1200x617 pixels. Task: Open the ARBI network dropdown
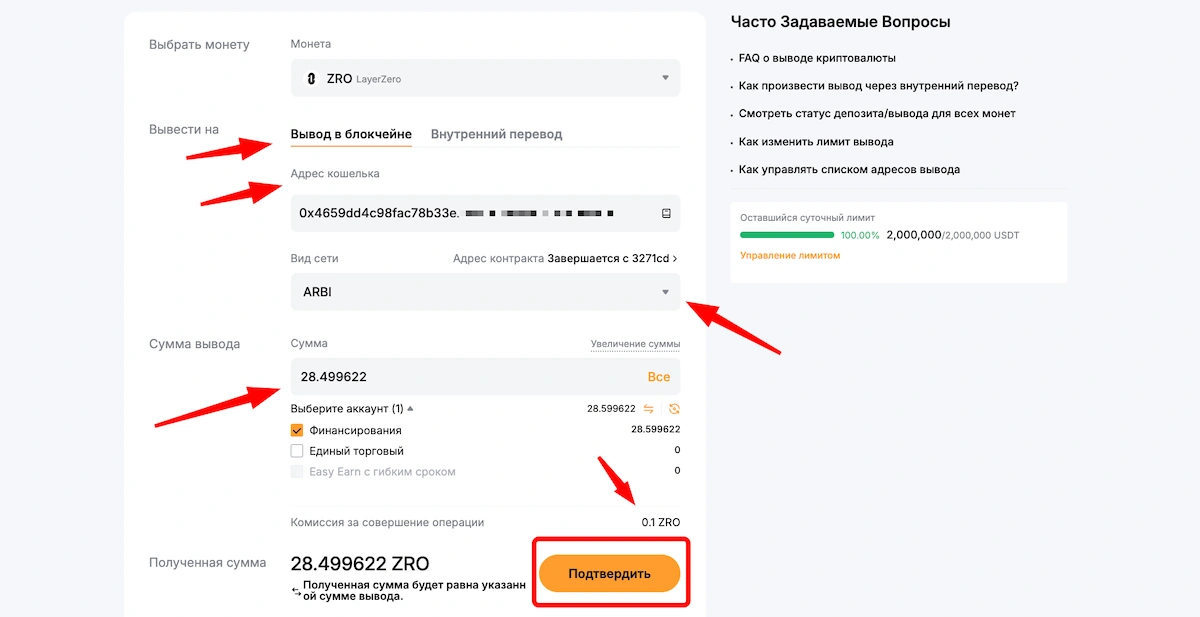(x=665, y=291)
